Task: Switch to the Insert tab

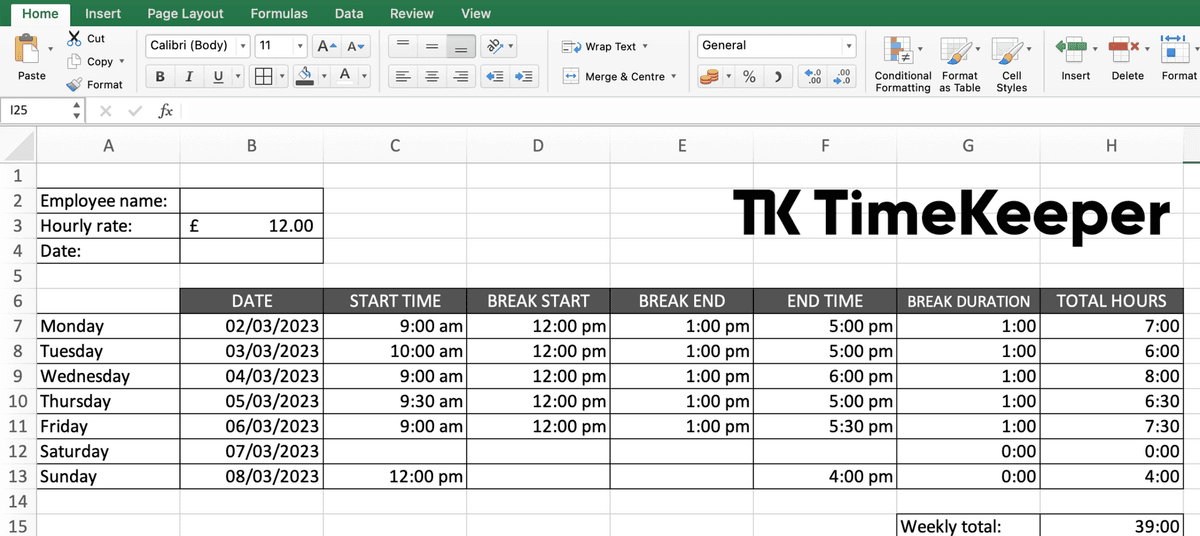Action: click(103, 13)
